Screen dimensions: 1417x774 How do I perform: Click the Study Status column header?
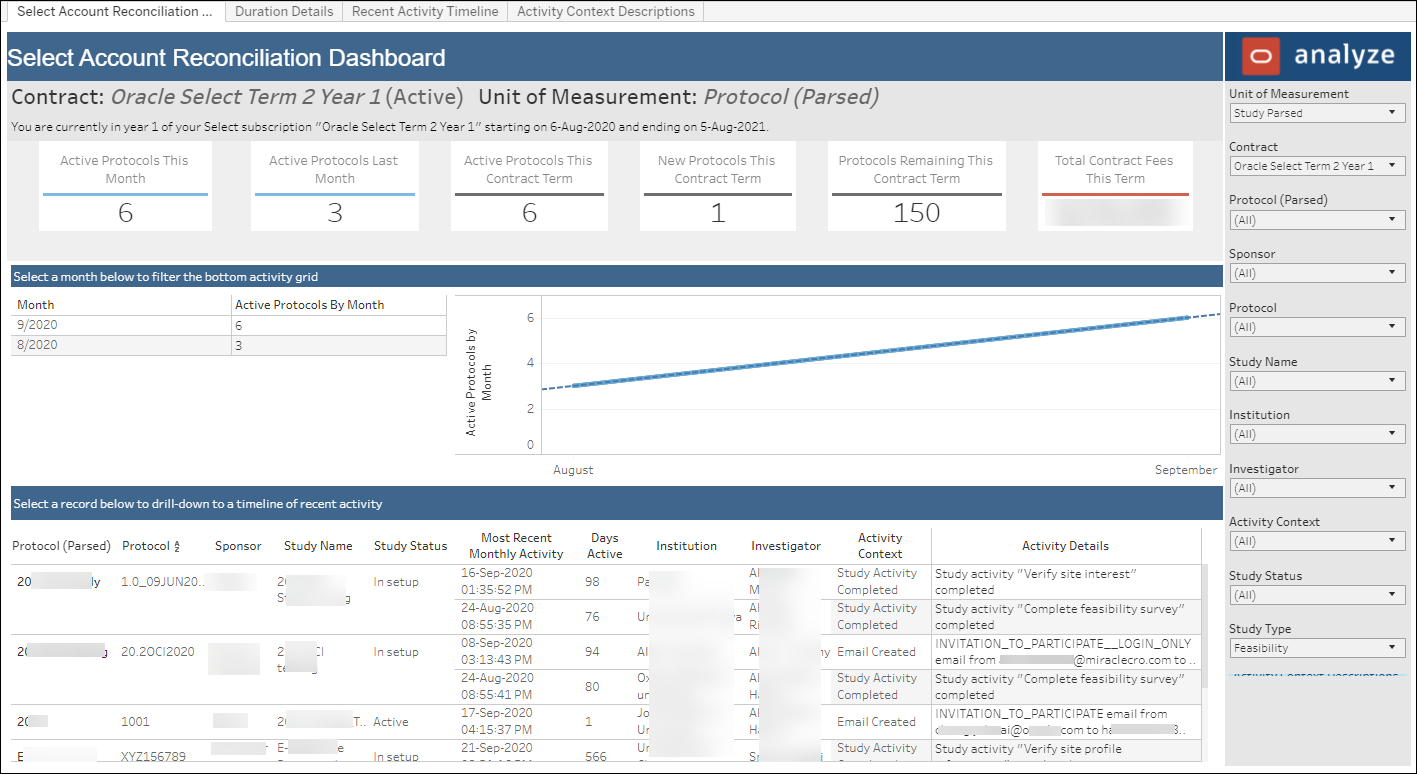pyautogui.click(x=410, y=546)
